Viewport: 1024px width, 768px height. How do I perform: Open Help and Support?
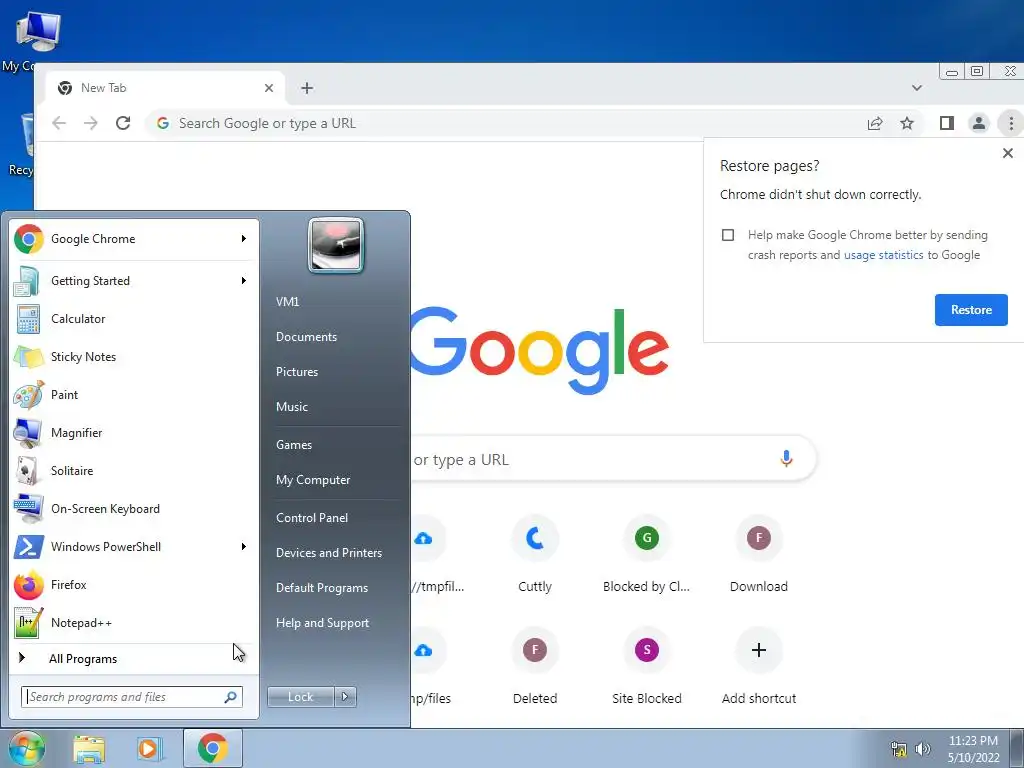point(322,623)
